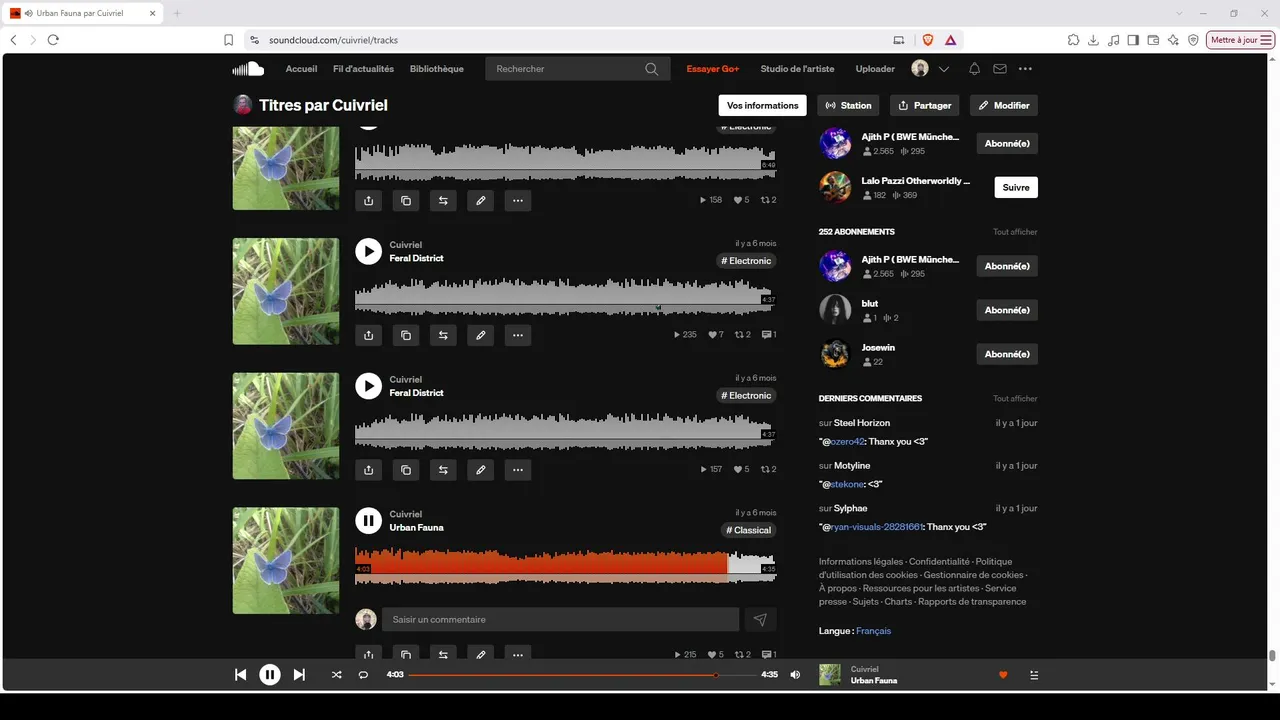Viewport: 1280px width, 720px height.
Task: Open Brave Wallet icon
Action: point(1153,40)
